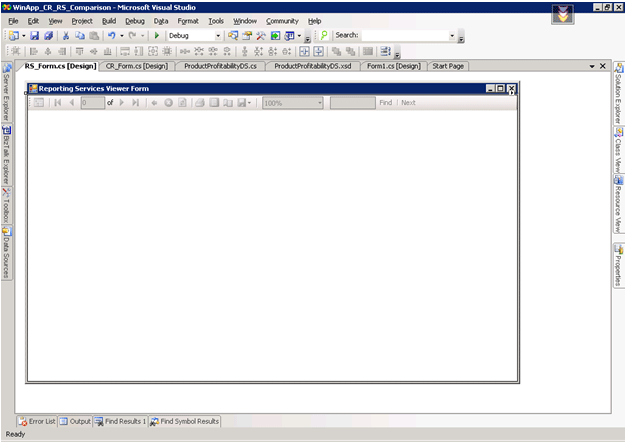This screenshot has width=627, height=443.
Task: Click the report viewer Print icon
Action: (200, 103)
